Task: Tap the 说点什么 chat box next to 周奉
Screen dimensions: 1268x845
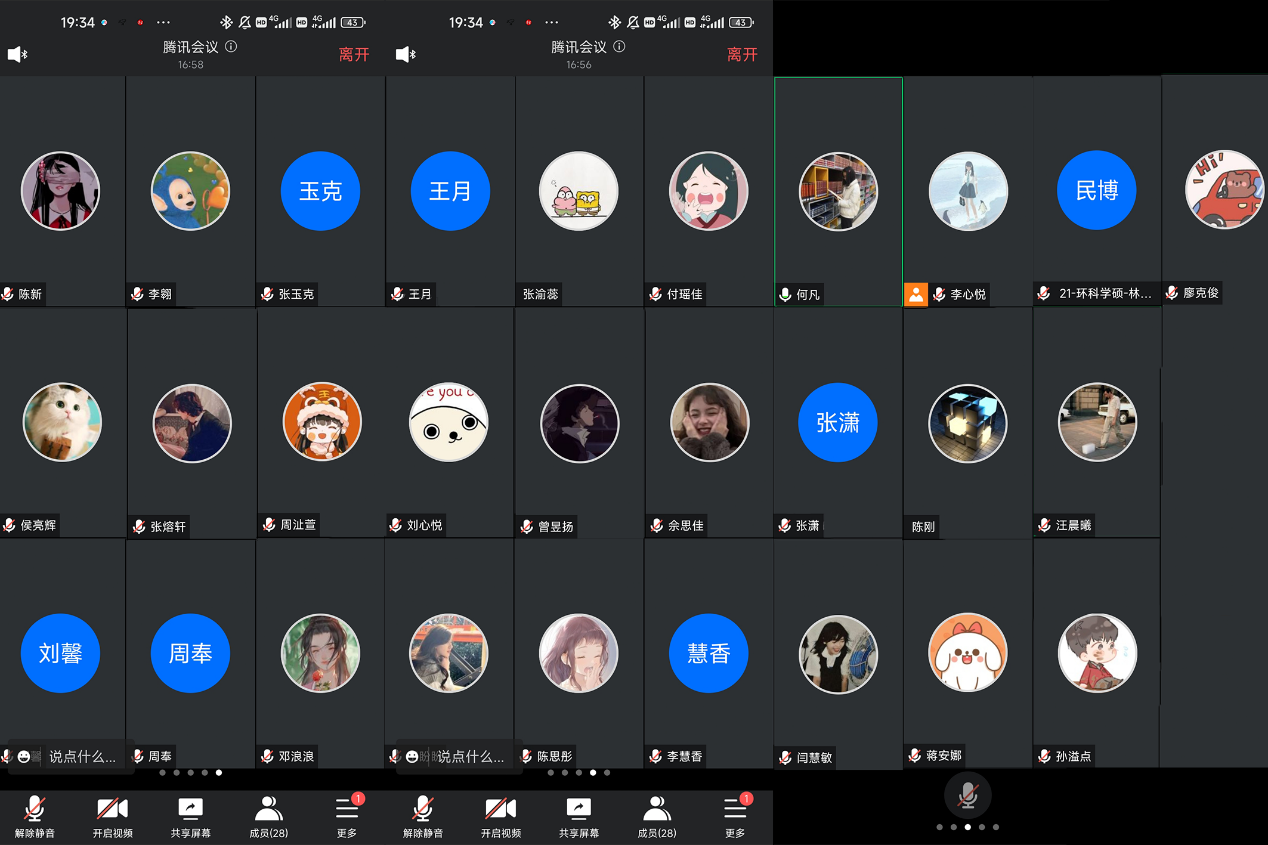Action: click(72, 757)
